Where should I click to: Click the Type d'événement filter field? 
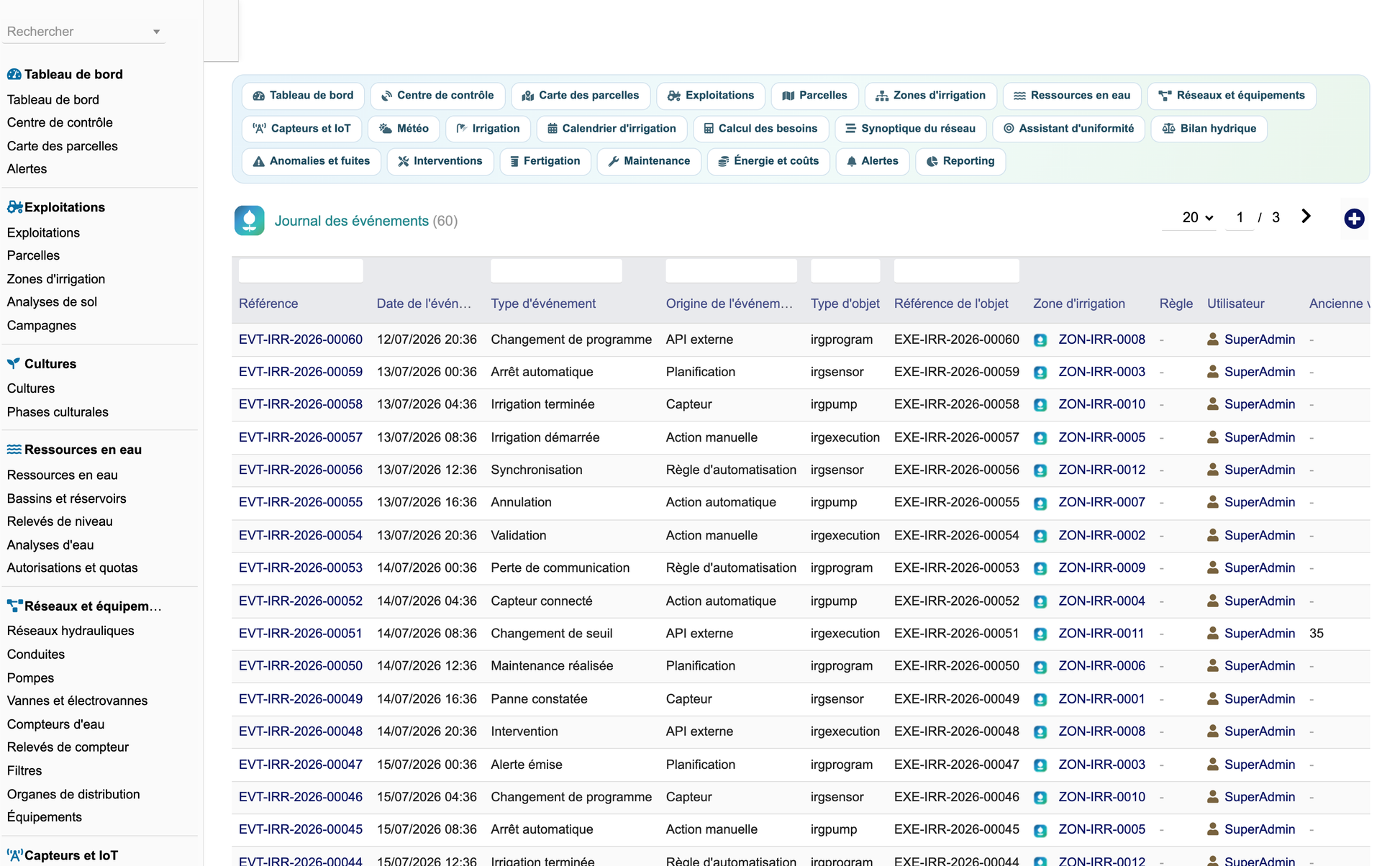[556, 270]
